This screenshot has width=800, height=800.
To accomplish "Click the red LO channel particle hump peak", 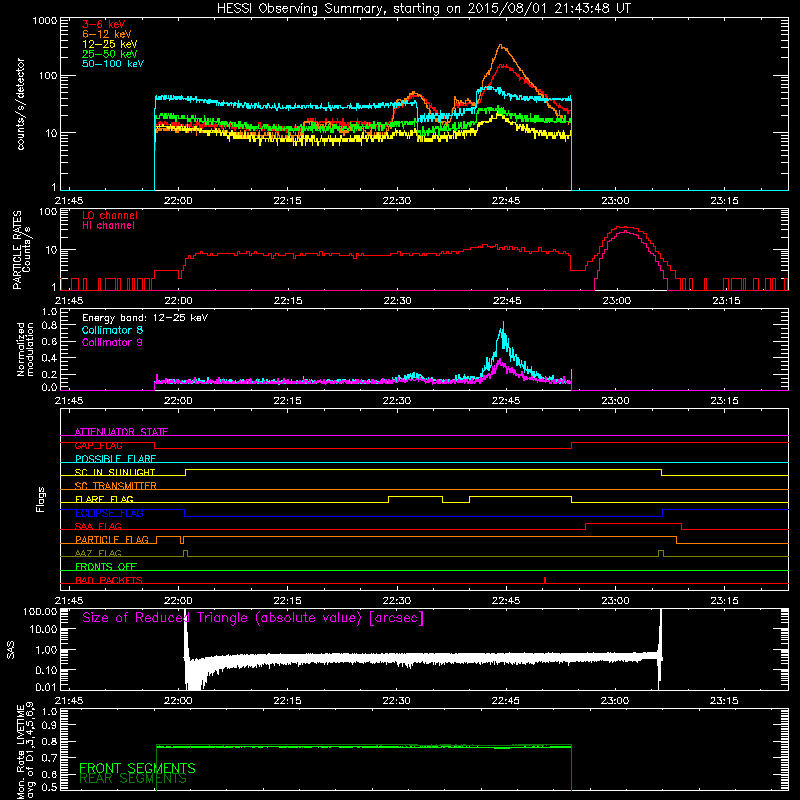I will (x=625, y=227).
